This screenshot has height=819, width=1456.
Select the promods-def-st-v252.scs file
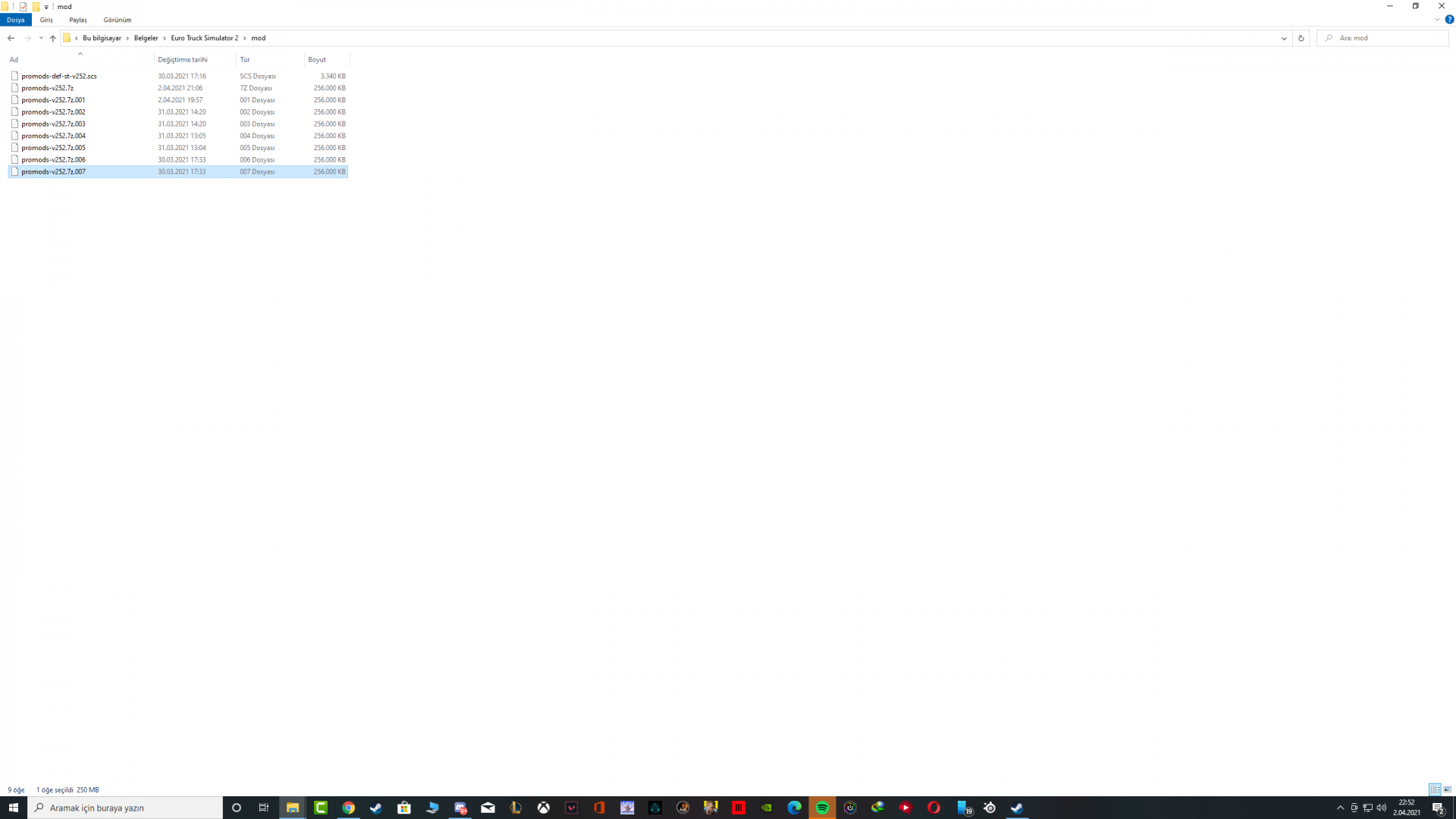pyautogui.click(x=58, y=76)
